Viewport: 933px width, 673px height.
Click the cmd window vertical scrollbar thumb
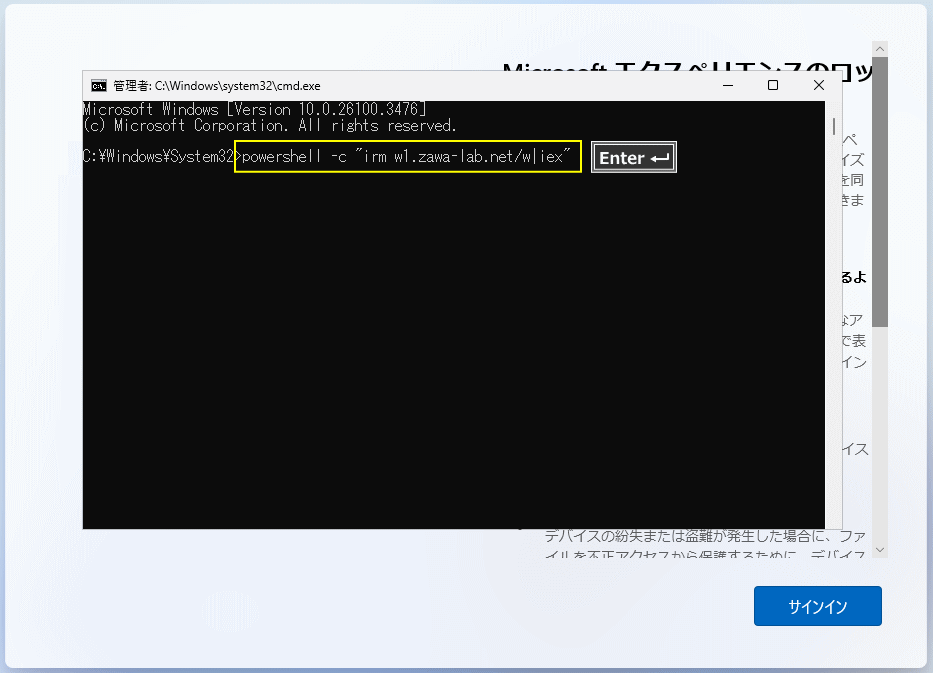pyautogui.click(x=834, y=126)
